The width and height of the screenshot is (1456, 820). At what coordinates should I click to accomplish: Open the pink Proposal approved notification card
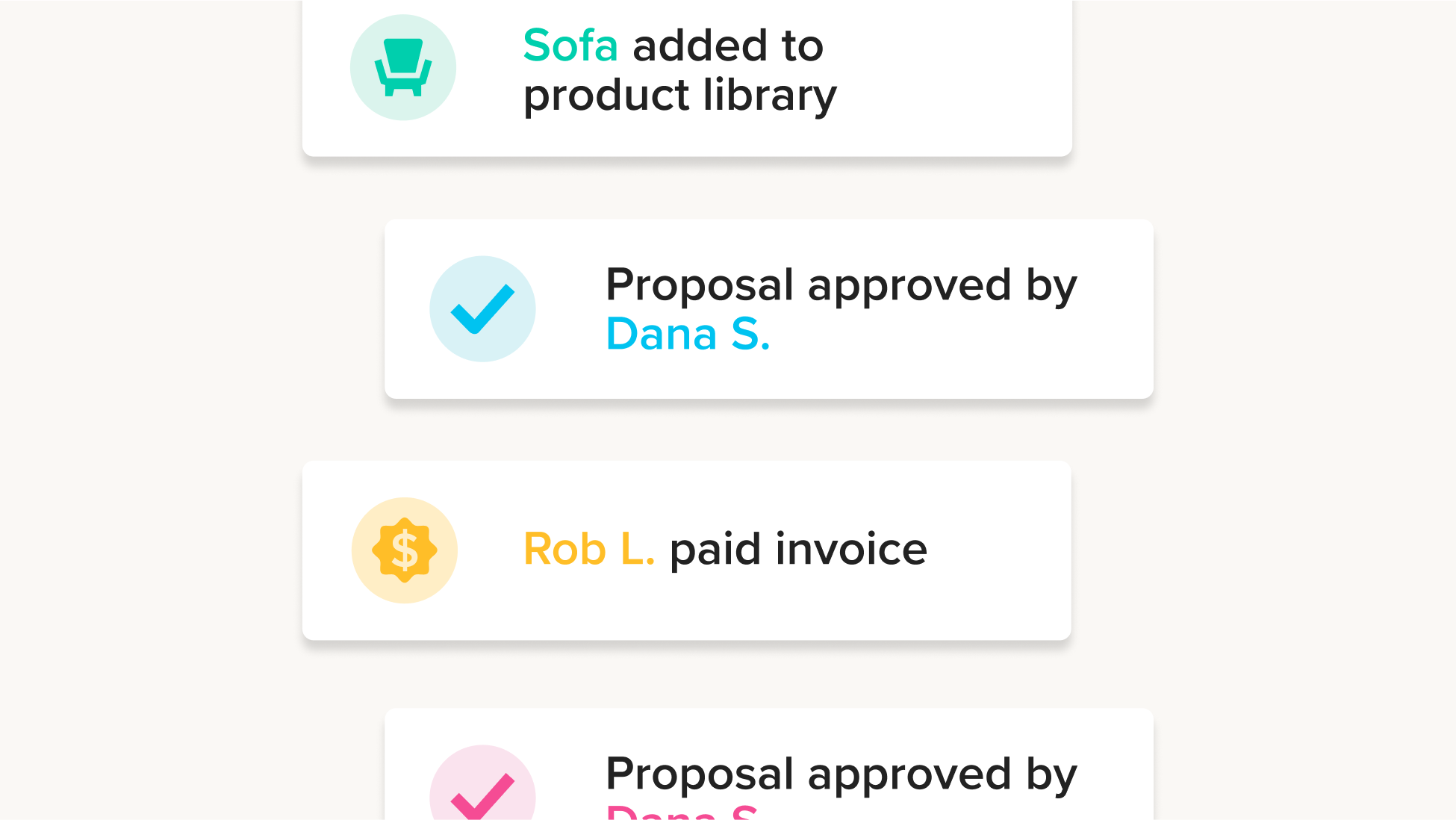tap(769, 764)
